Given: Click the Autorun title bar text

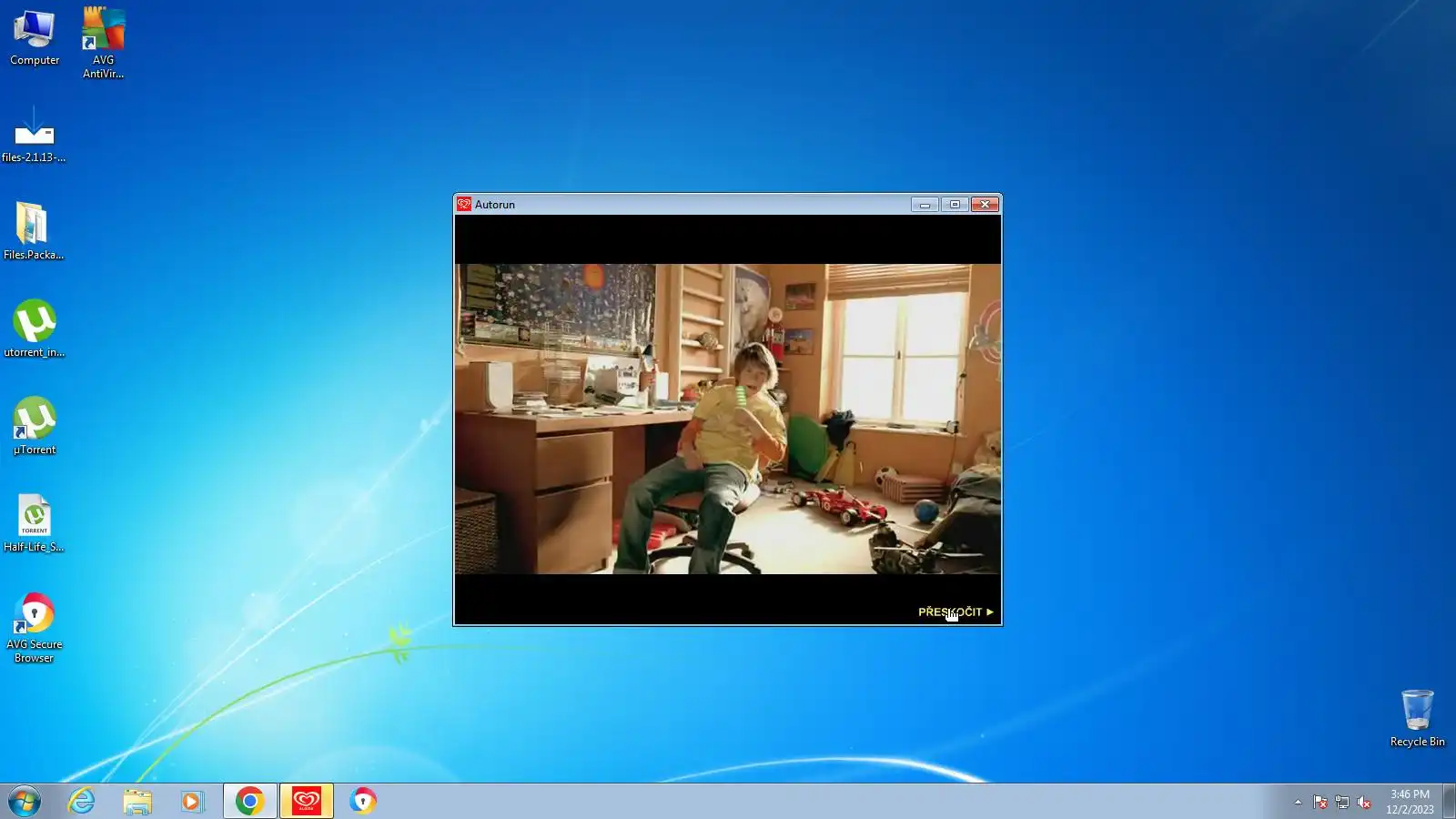Looking at the screenshot, I should (x=495, y=205).
